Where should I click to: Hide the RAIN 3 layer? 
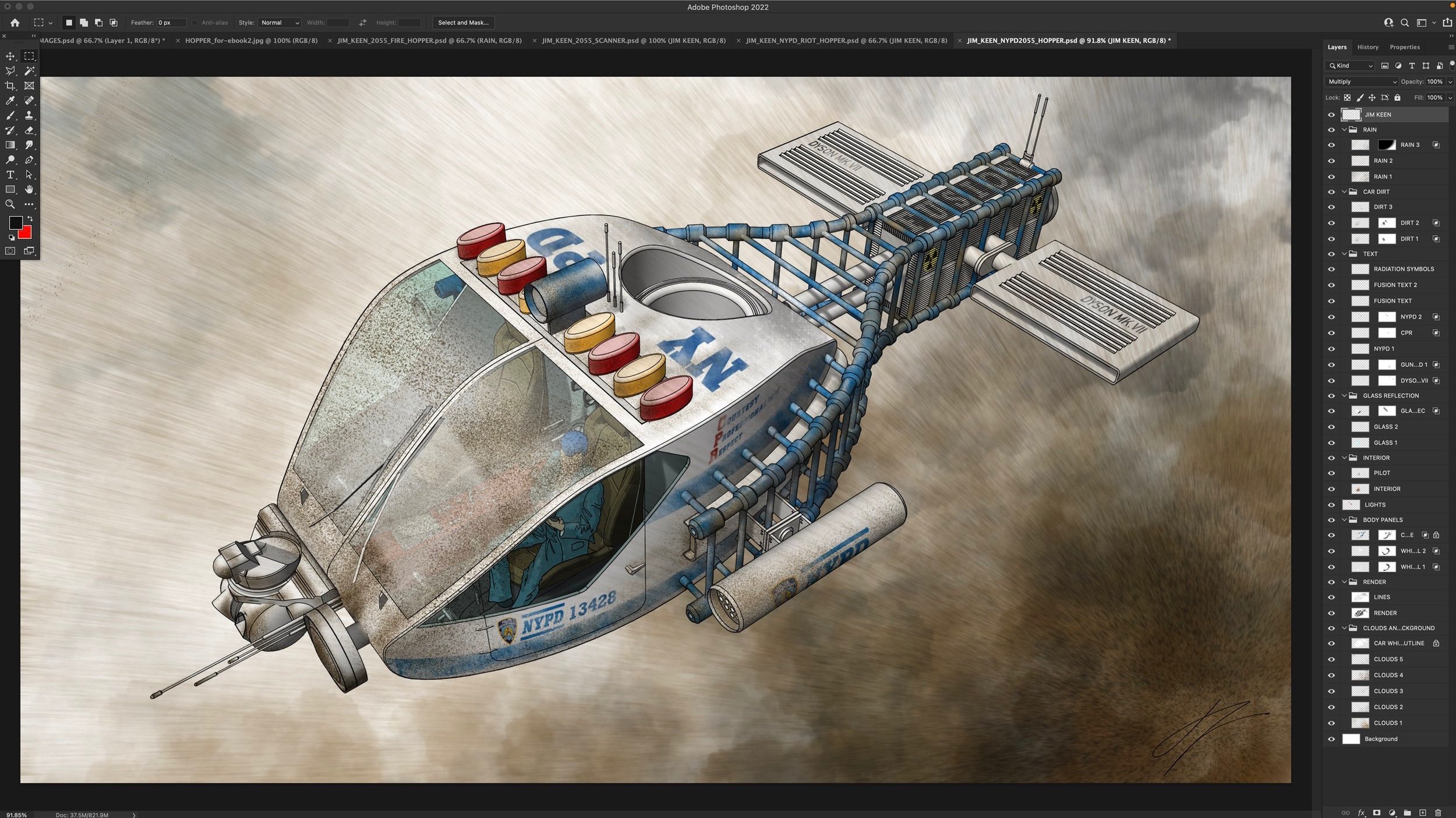click(1331, 145)
